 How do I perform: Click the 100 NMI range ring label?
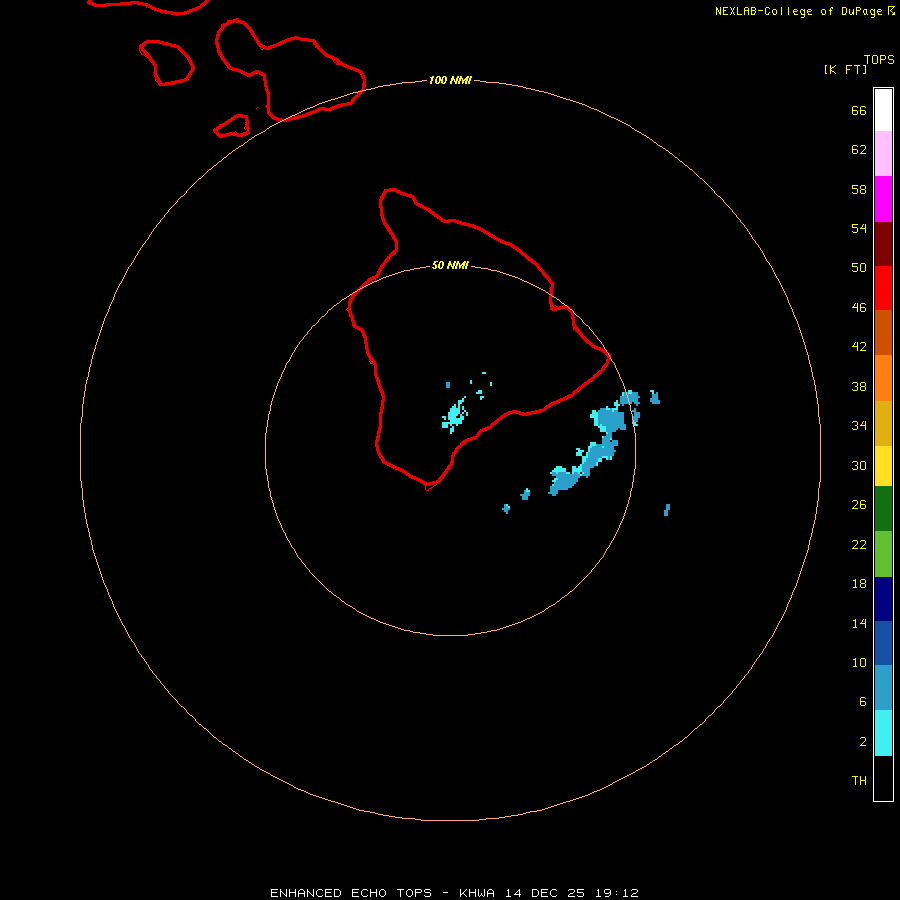450,80
